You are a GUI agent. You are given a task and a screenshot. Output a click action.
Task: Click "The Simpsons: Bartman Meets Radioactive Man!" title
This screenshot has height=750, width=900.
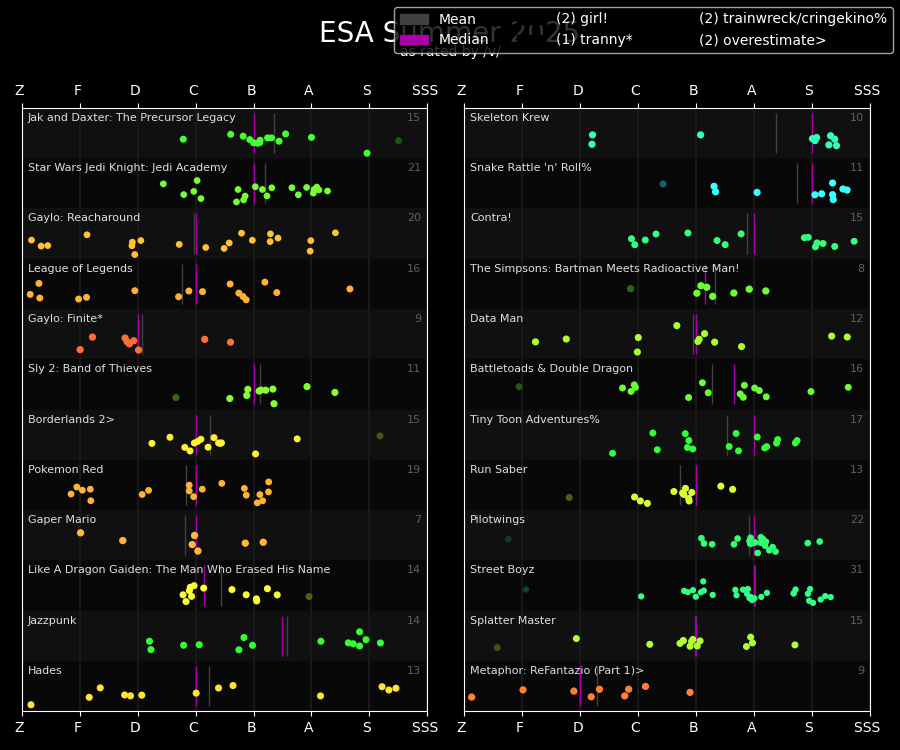(x=604, y=269)
